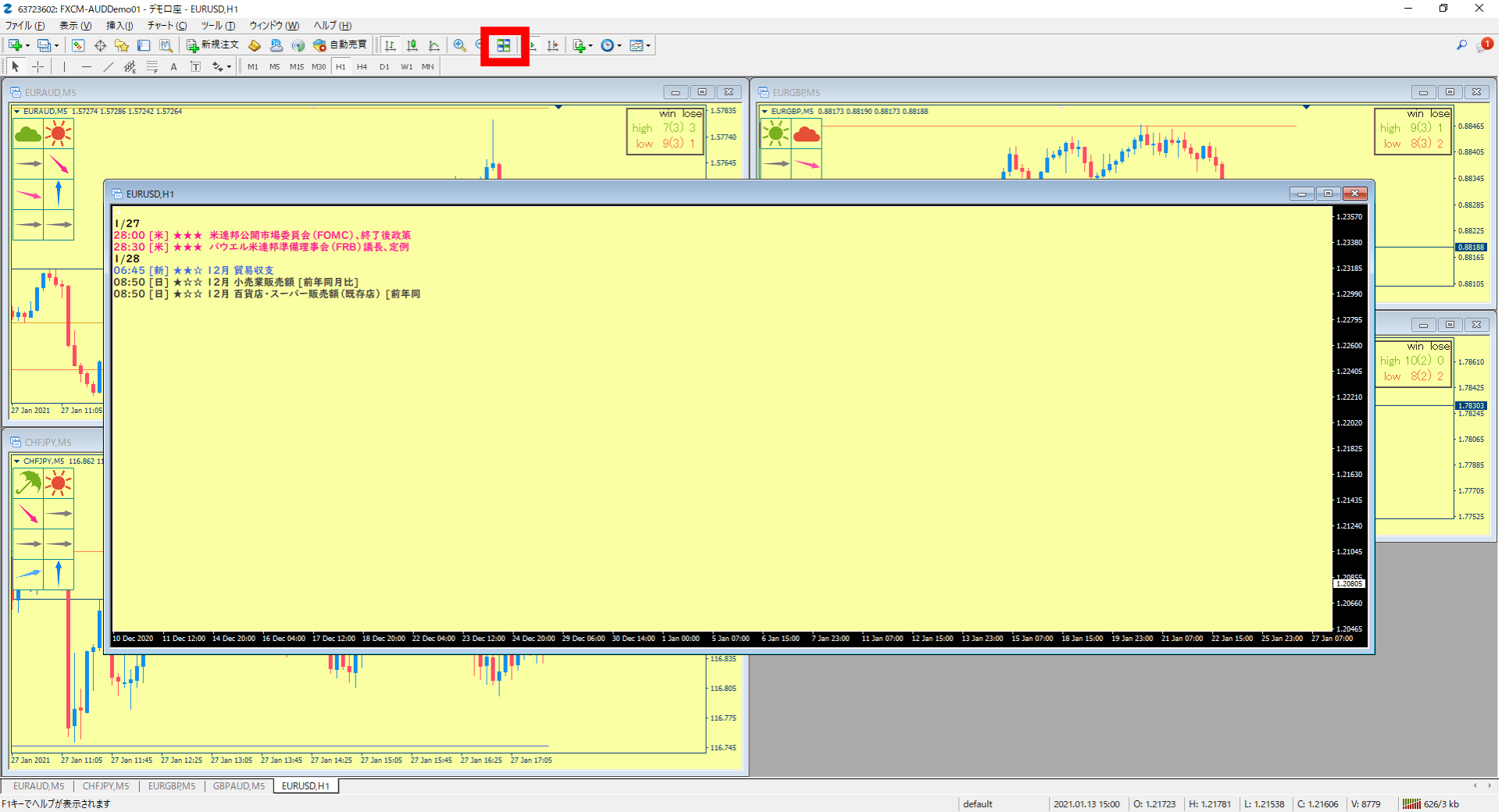Expand indicators dropdown arrow
The width and height of the screenshot is (1509, 812).
pos(590,45)
